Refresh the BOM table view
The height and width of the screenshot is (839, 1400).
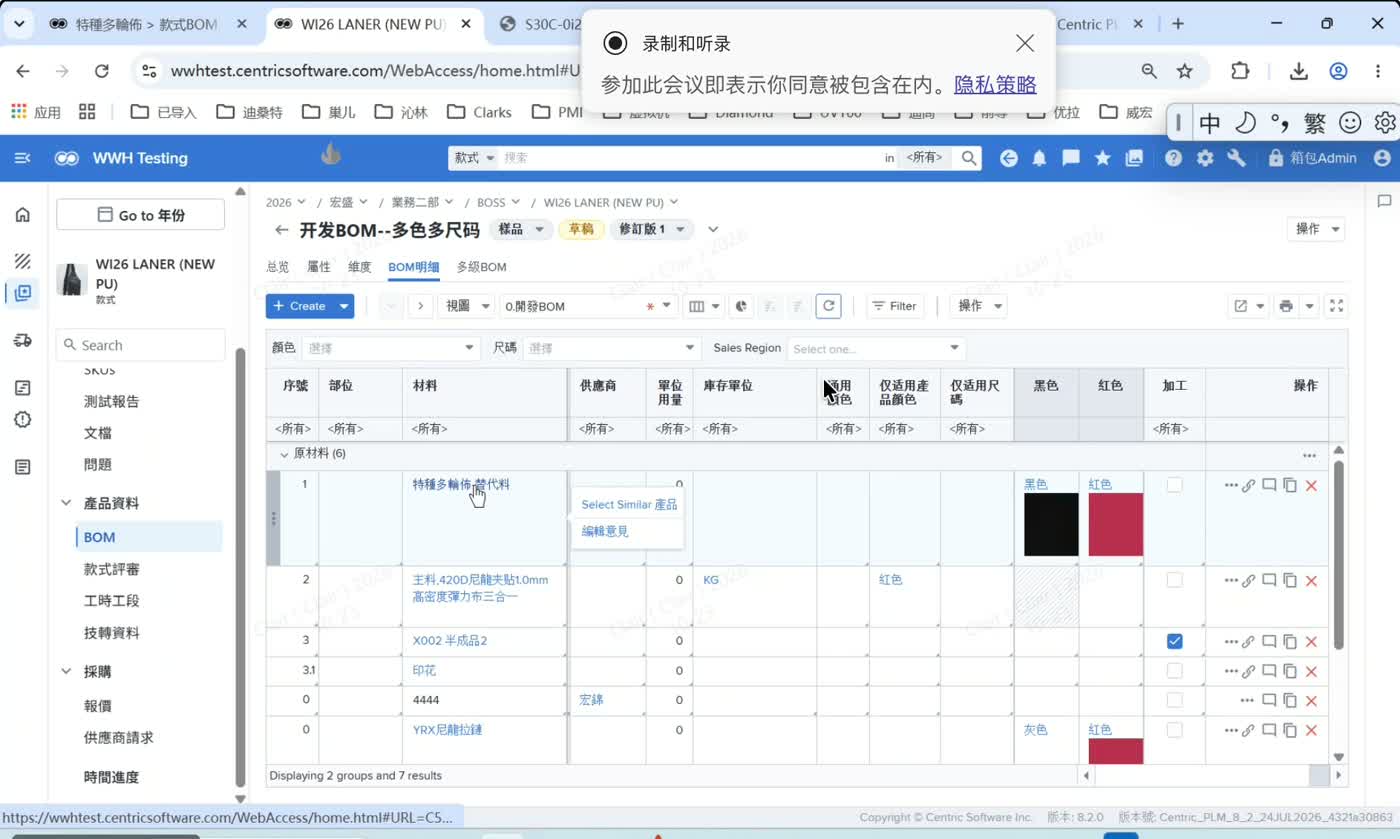coord(828,306)
